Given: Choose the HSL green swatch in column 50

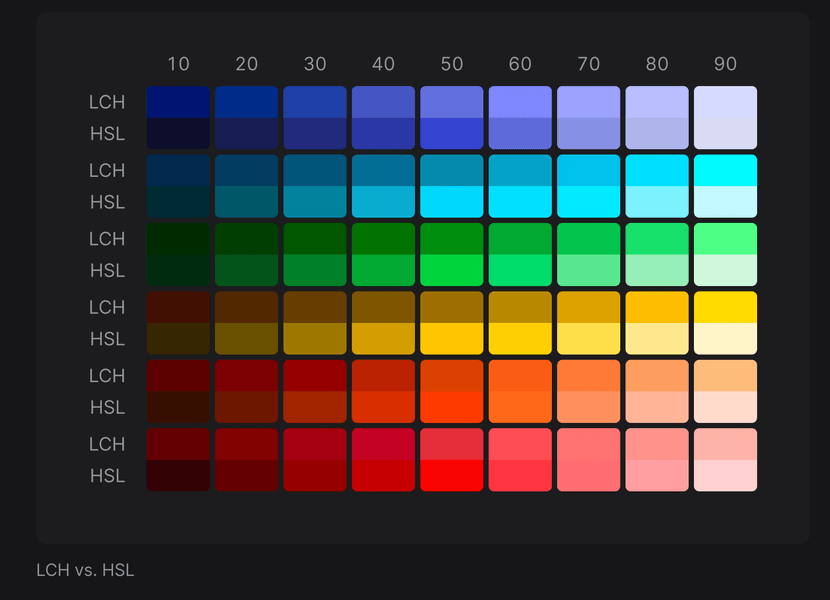Looking at the screenshot, I should tap(452, 270).
